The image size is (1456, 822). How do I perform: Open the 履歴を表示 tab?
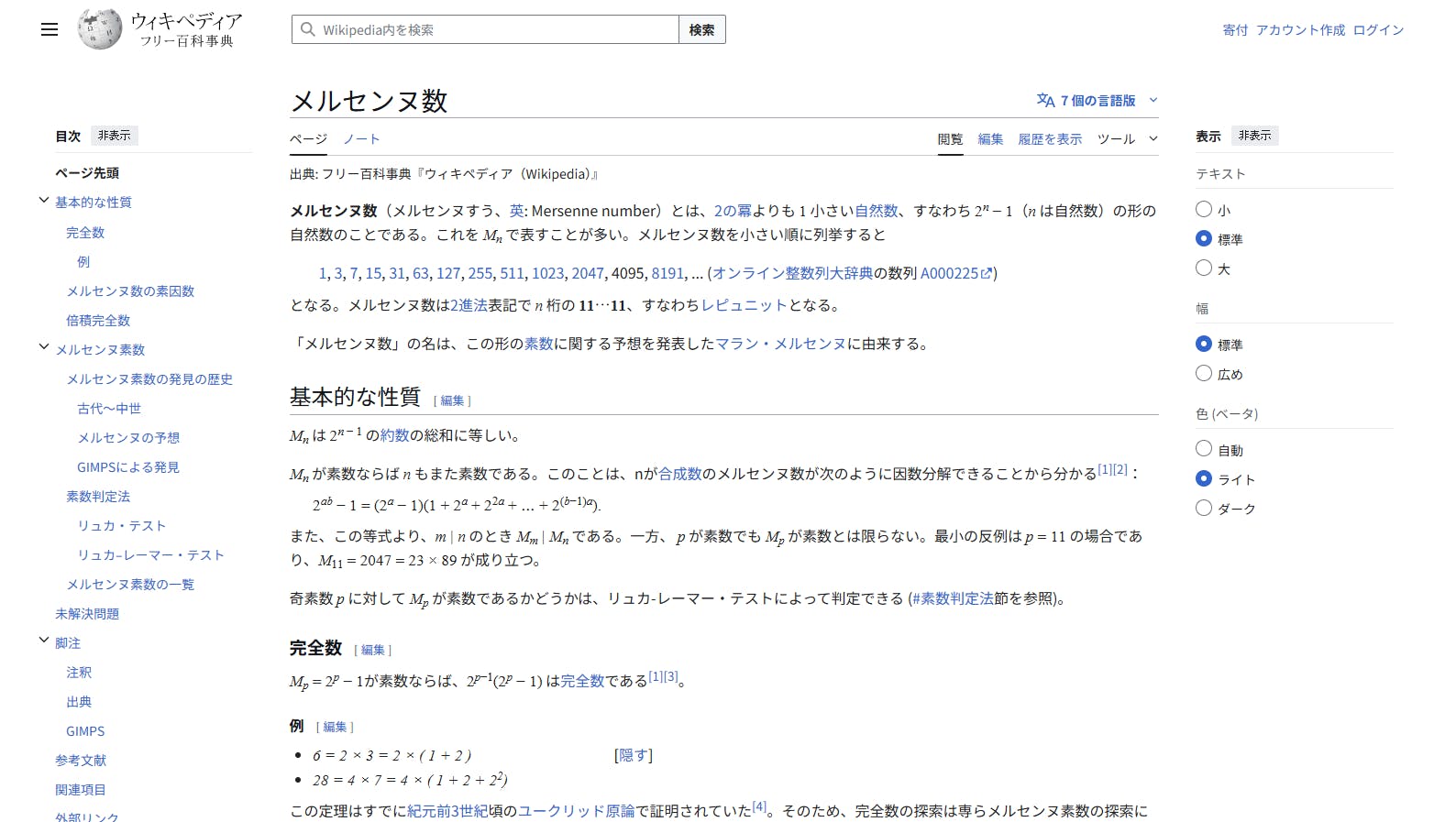click(1050, 139)
